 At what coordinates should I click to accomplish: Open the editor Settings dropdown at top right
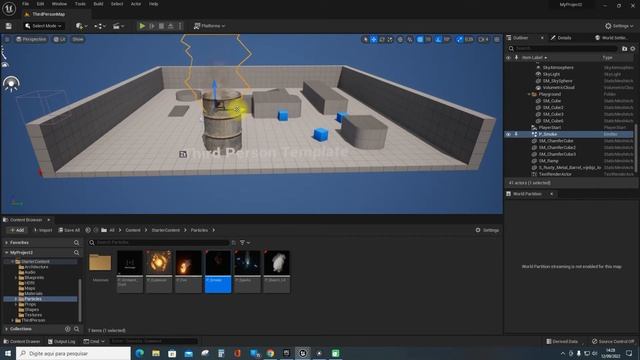click(x=619, y=26)
